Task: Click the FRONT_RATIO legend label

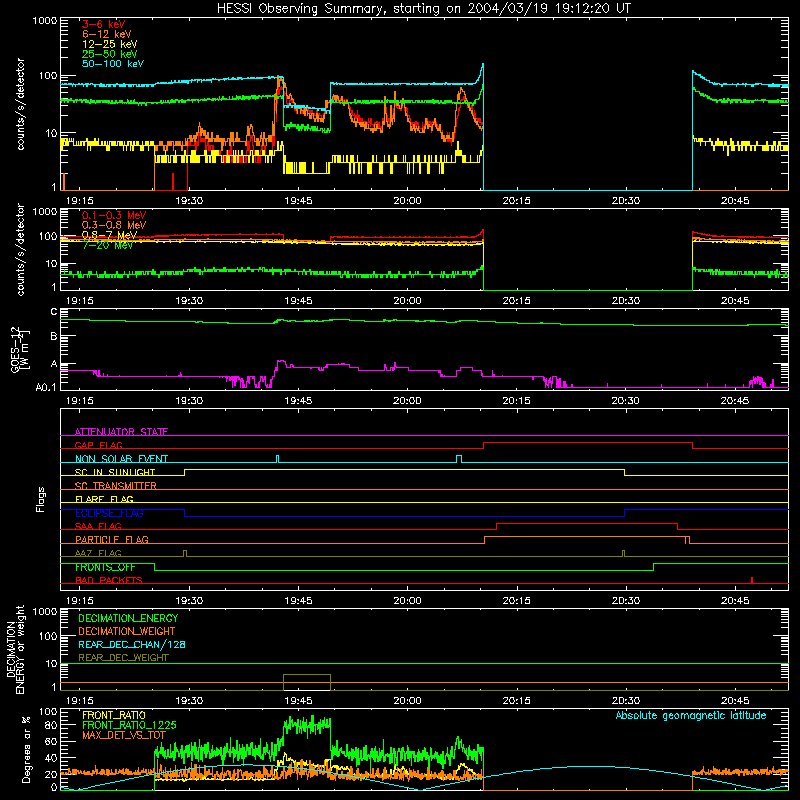Action: tap(114, 715)
